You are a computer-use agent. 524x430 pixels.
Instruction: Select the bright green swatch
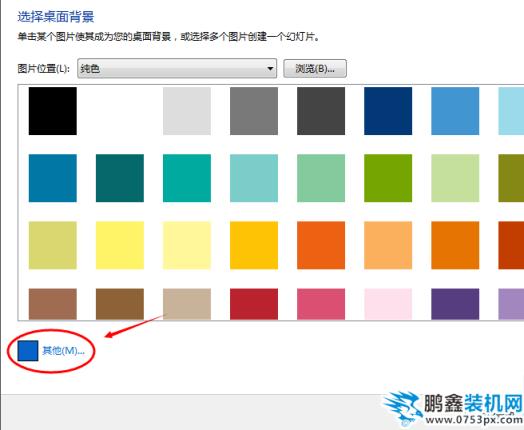(388, 178)
